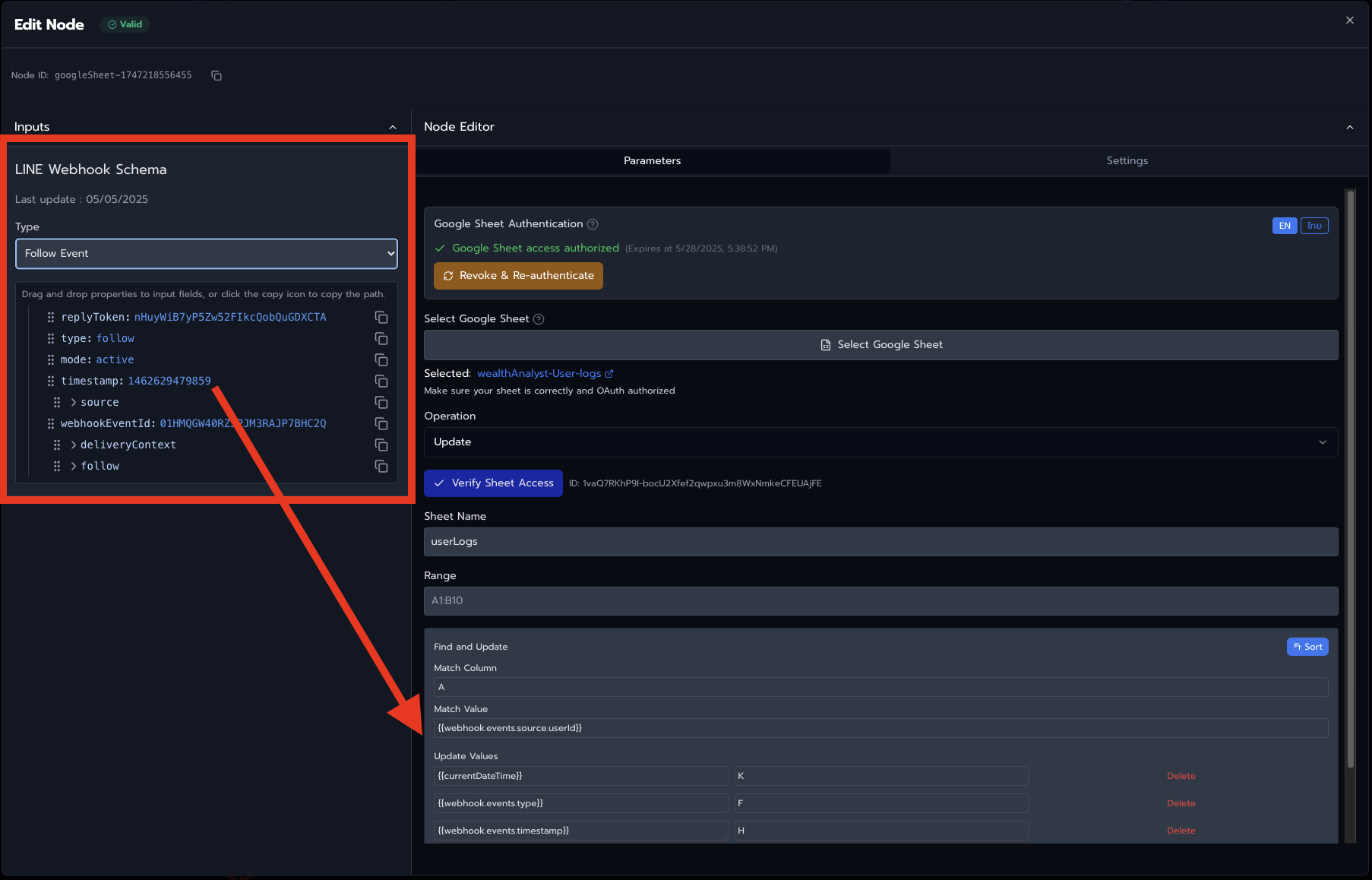
Task: Click the column field containing K
Action: coord(881,776)
